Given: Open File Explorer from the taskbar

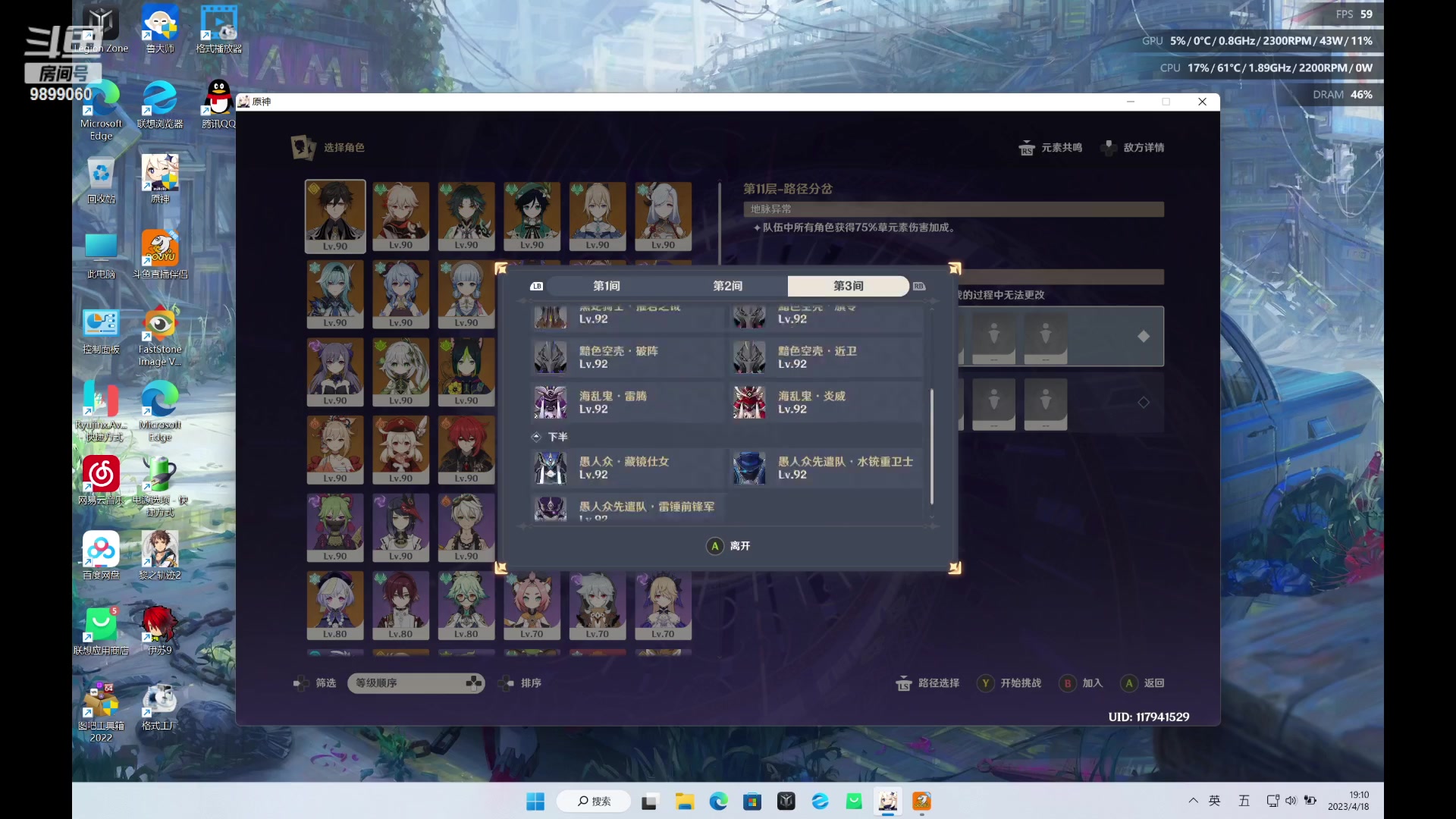Looking at the screenshot, I should pyautogui.click(x=685, y=801).
